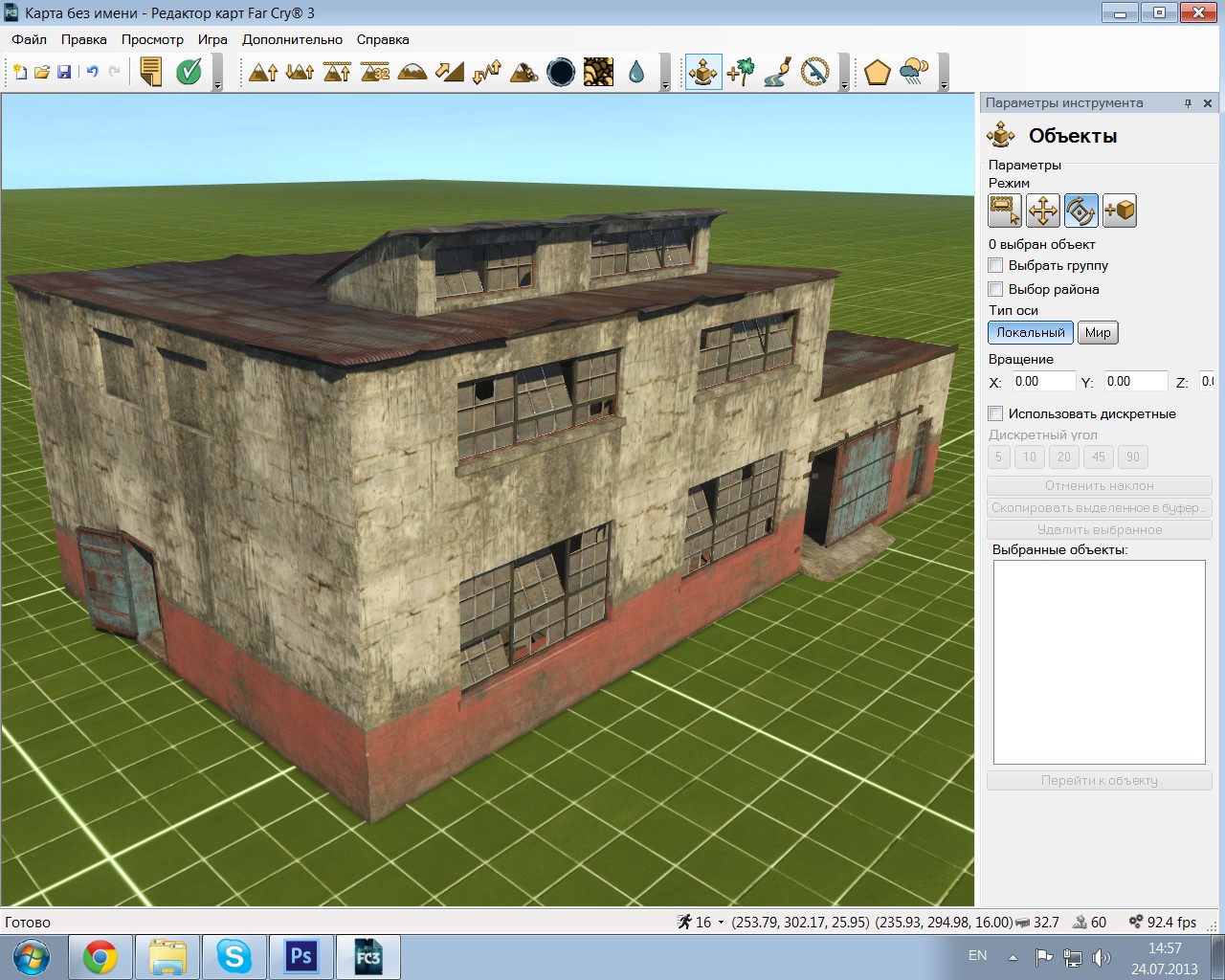Open the 'Просмотр' menu
The image size is (1225, 980).
[x=152, y=39]
